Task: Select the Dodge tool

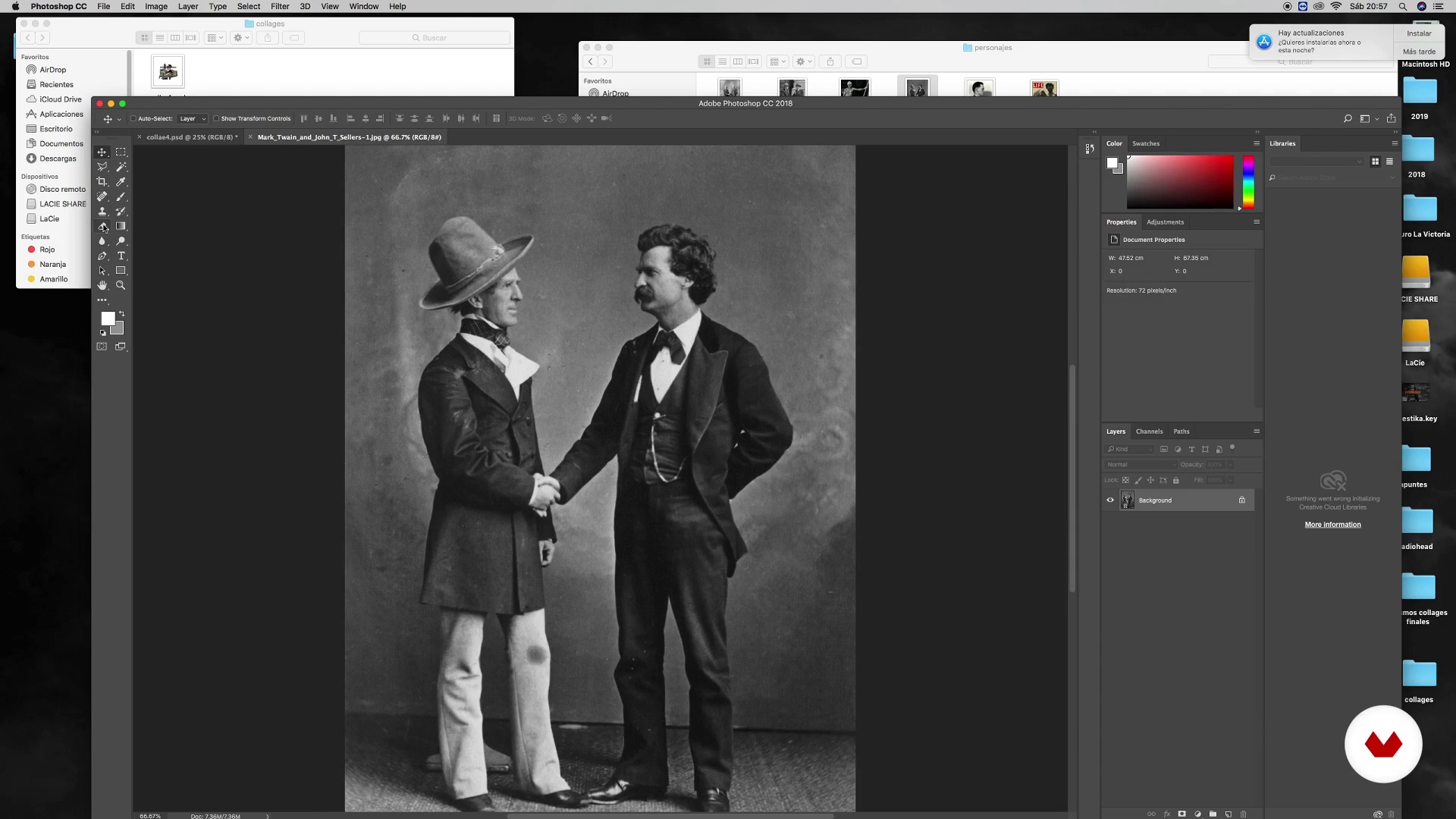Action: [x=121, y=241]
